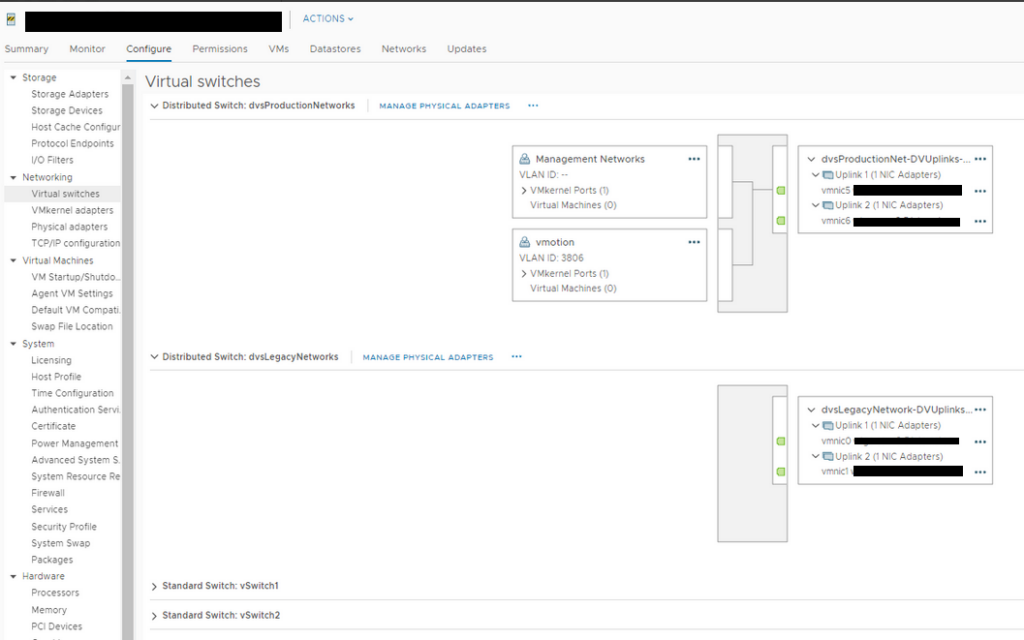Select Processors under Hardware
The width and height of the screenshot is (1024, 640).
55,593
